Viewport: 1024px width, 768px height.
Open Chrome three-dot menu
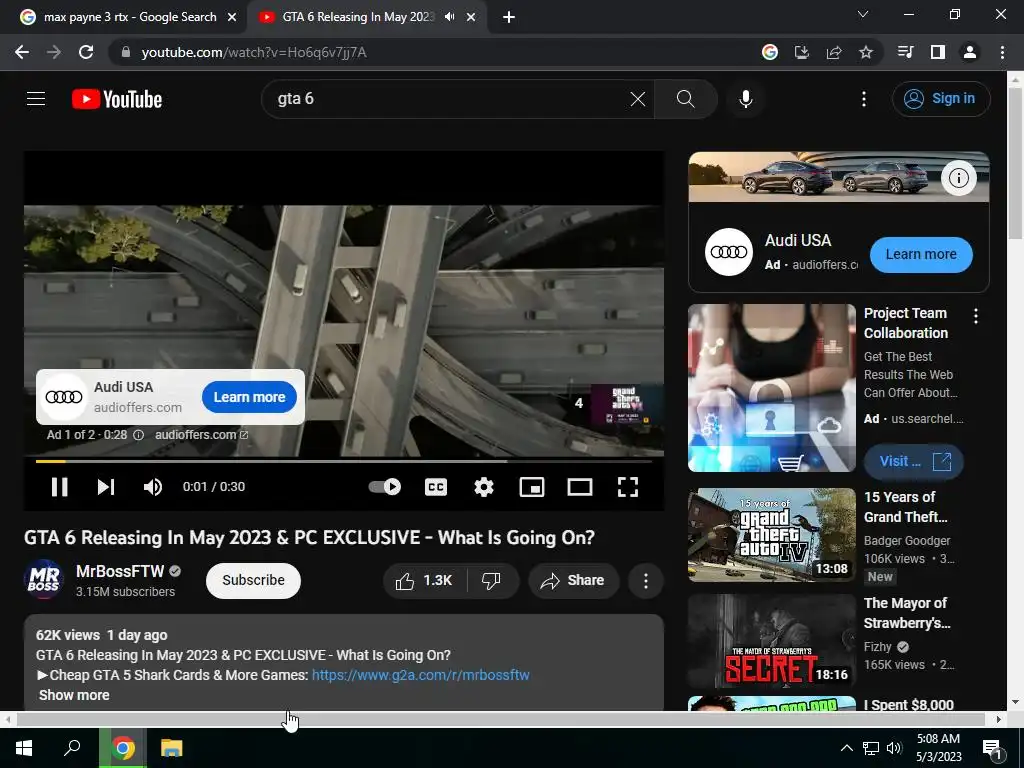point(1002,52)
